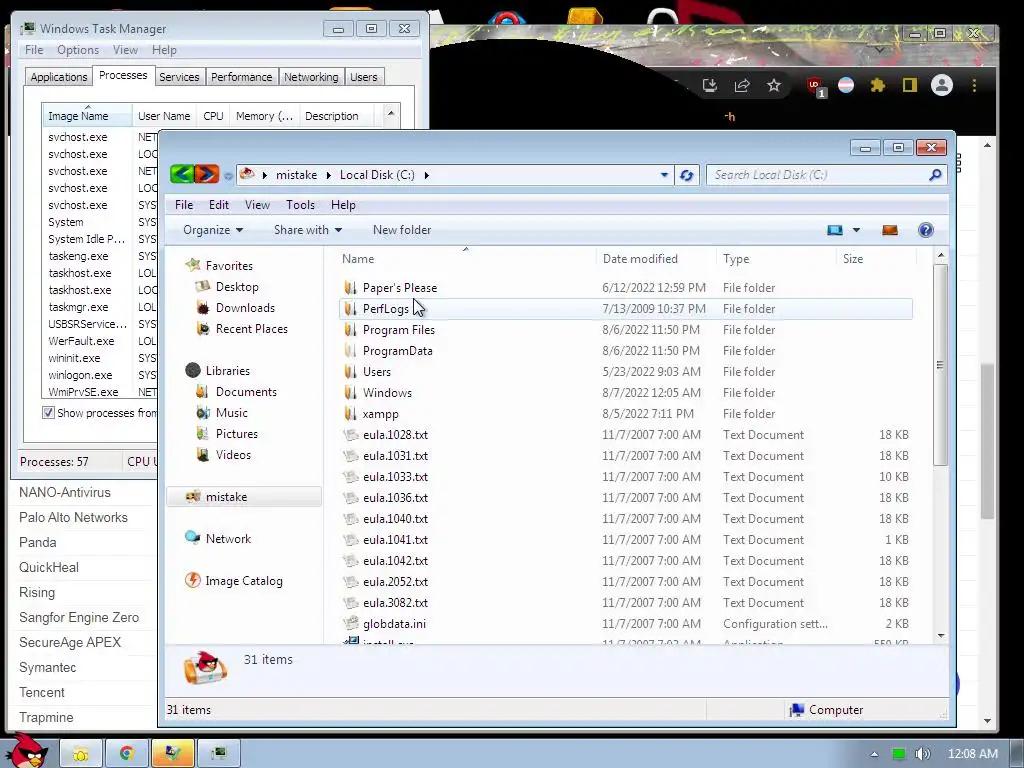Click the share icon in browser toolbar
1024x768 pixels.
pos(742,86)
